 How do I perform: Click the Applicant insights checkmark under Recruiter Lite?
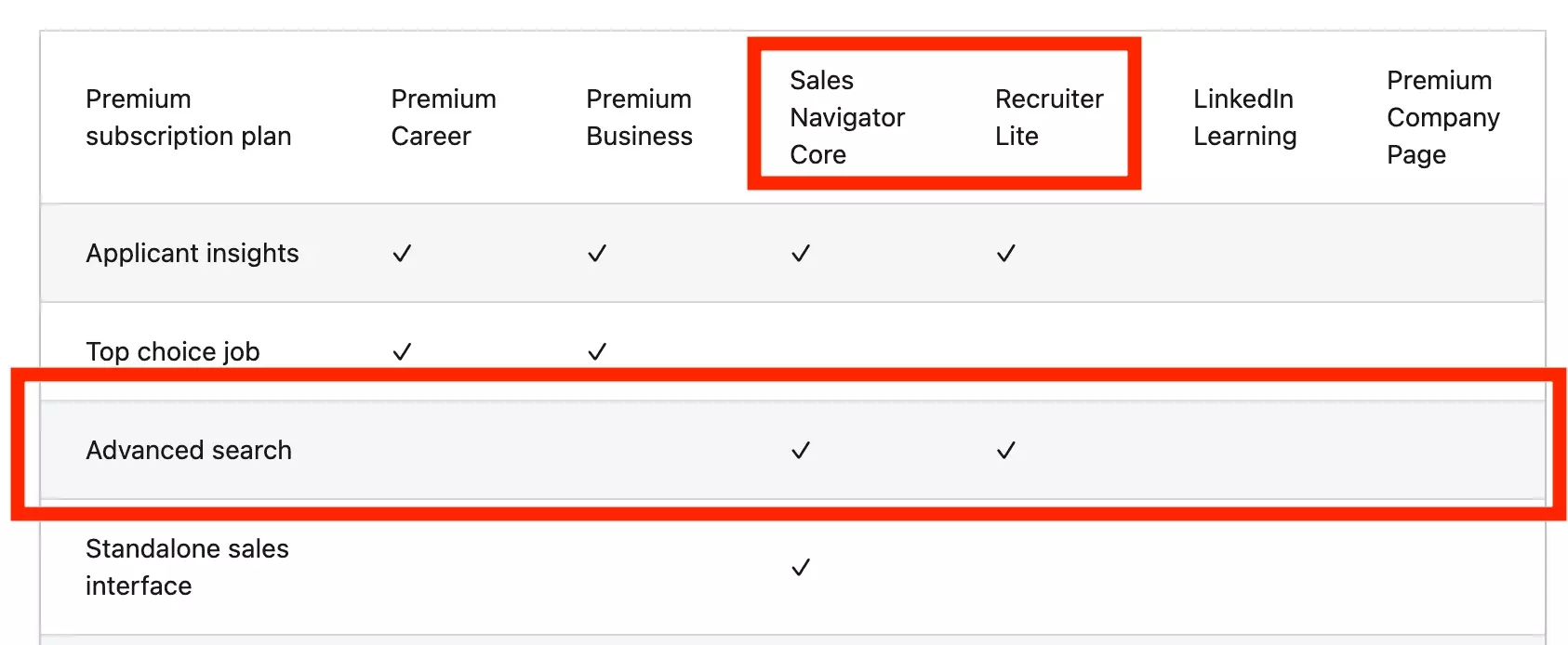coord(1005,254)
